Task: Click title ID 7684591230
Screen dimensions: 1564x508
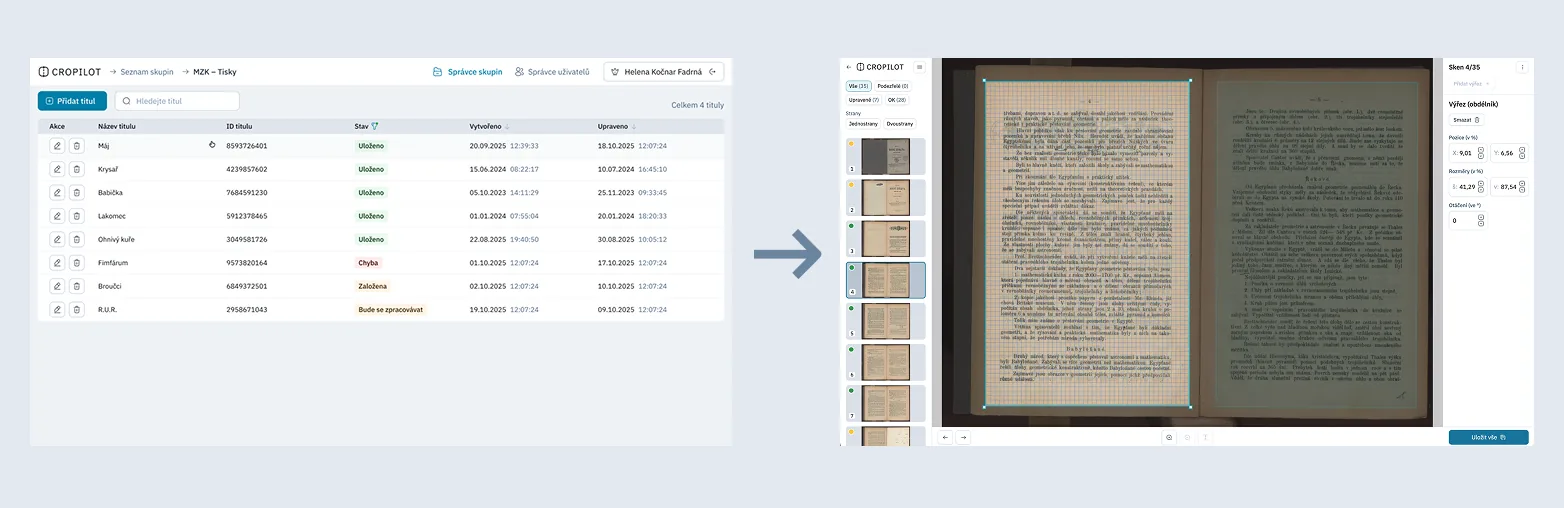Action: pos(247,192)
